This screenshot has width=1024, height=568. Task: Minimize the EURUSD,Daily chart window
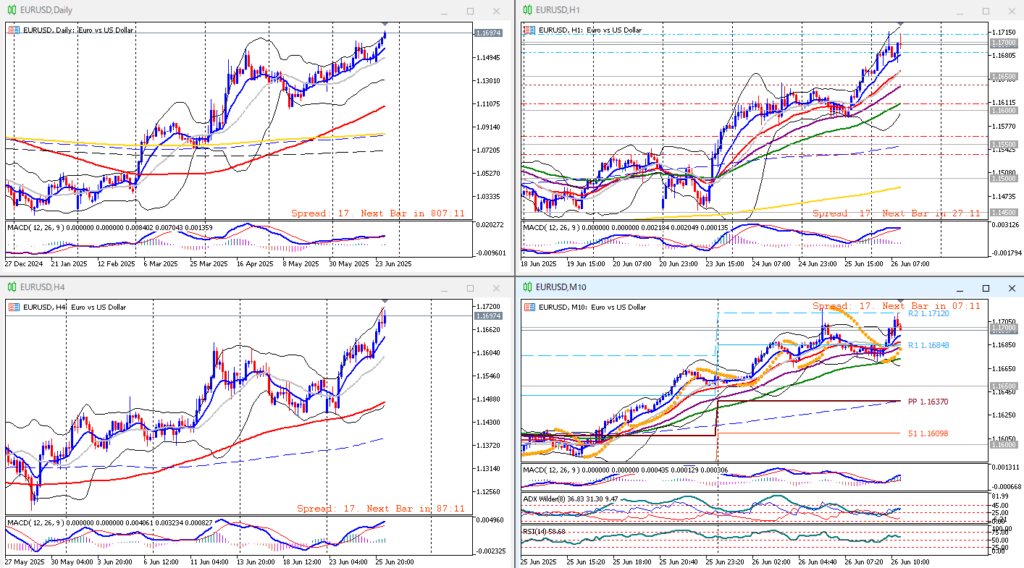(444, 11)
